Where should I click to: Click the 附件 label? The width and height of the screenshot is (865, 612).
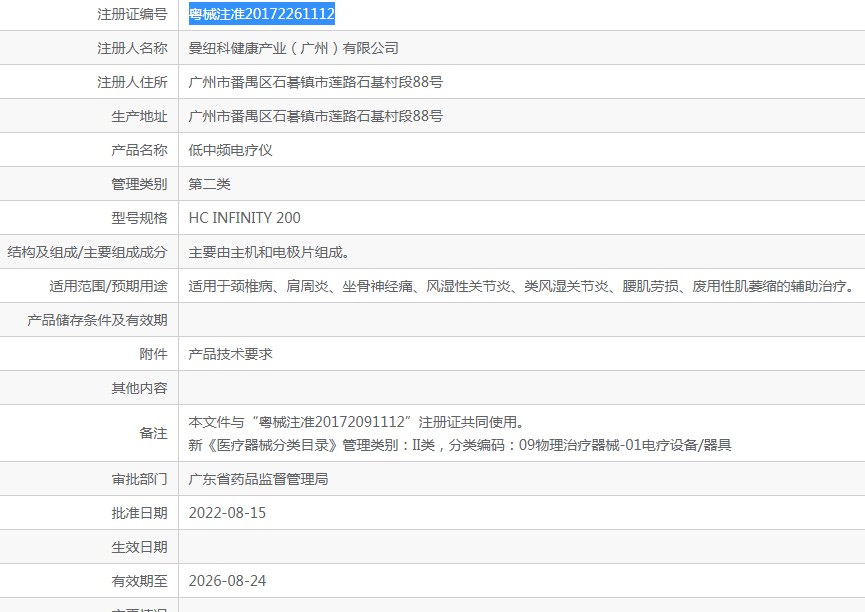tap(153, 354)
